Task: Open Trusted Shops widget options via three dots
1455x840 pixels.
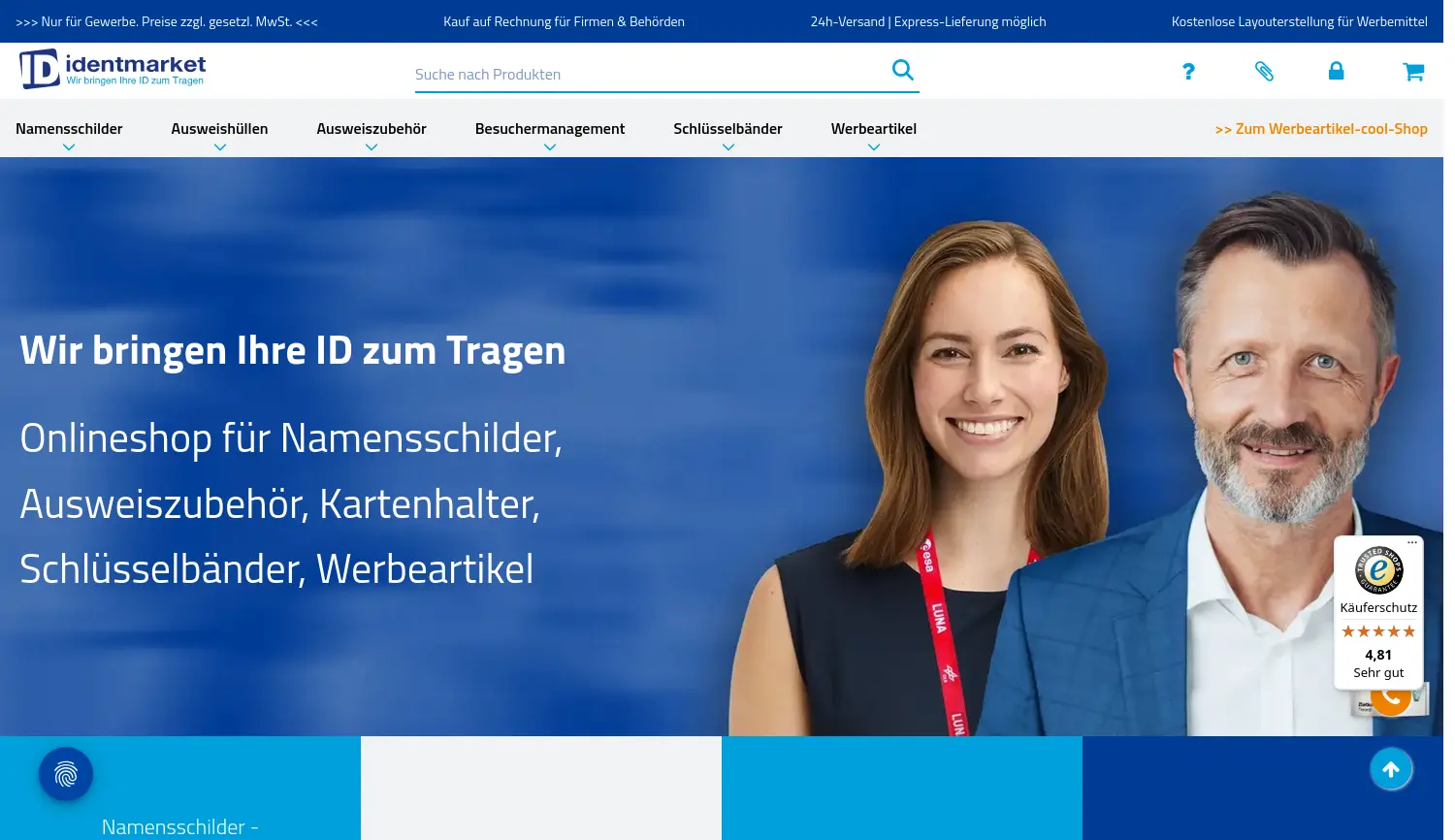Action: [x=1412, y=542]
